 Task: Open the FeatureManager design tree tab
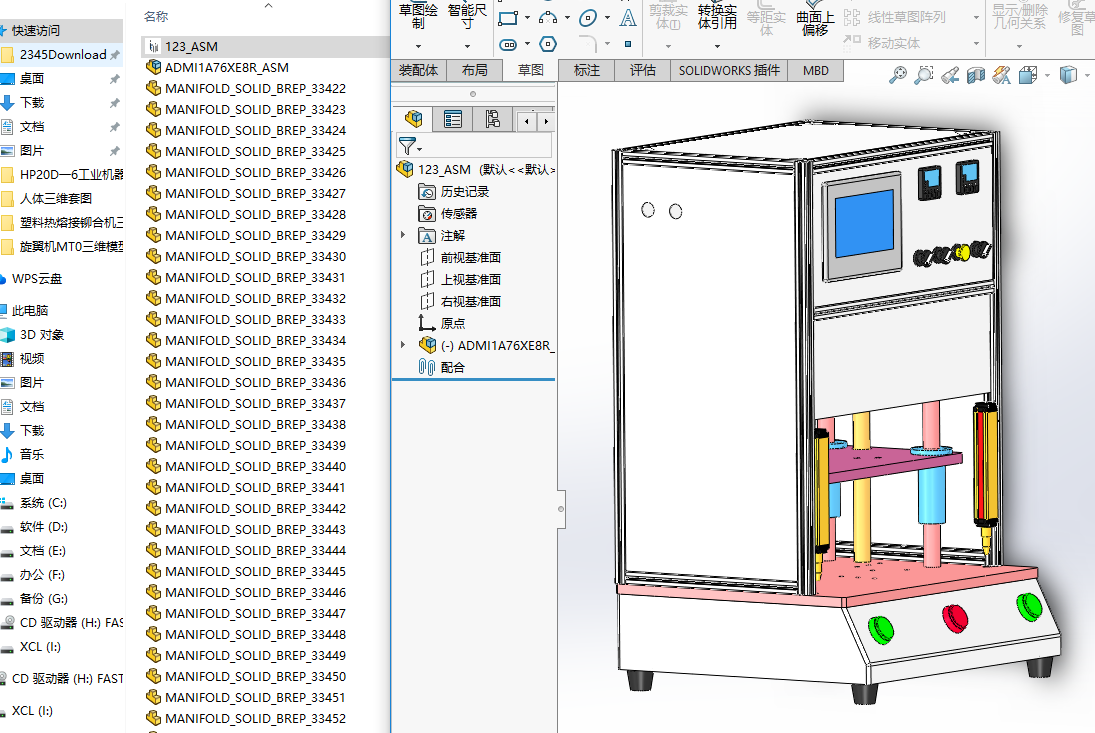pos(413,120)
